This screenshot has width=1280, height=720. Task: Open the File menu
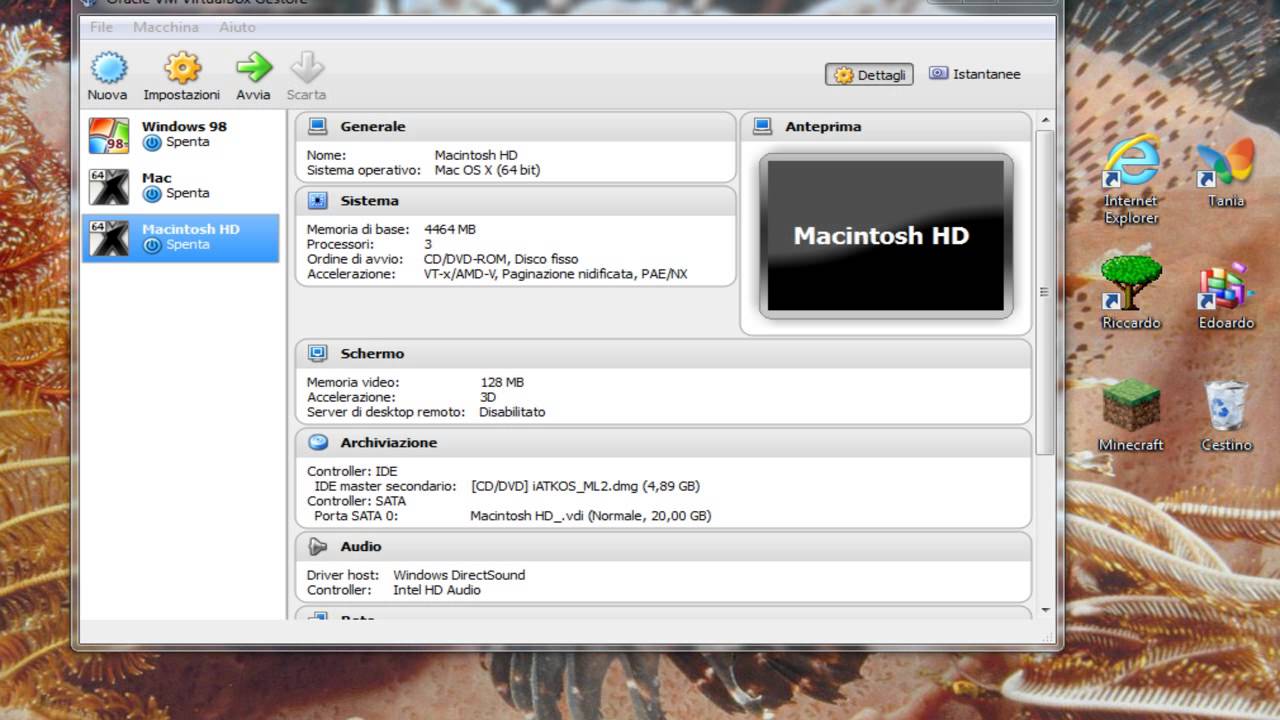tap(101, 27)
